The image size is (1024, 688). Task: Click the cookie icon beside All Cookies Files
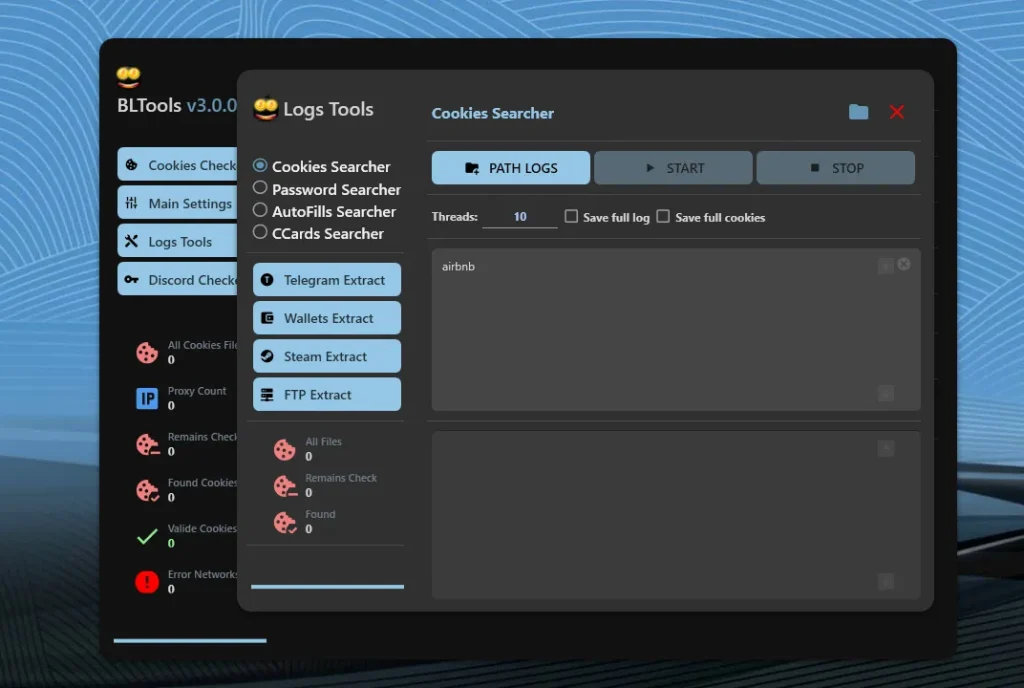coord(147,352)
